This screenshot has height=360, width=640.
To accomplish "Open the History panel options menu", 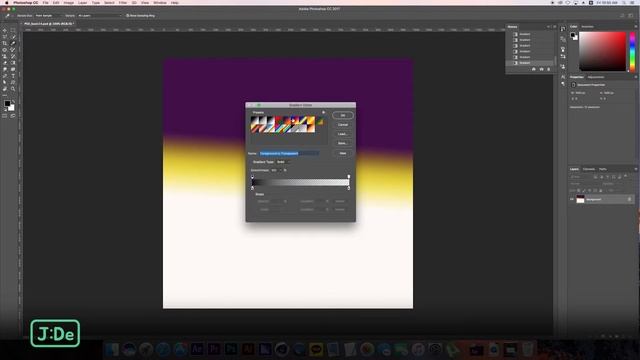I will 554,27.
